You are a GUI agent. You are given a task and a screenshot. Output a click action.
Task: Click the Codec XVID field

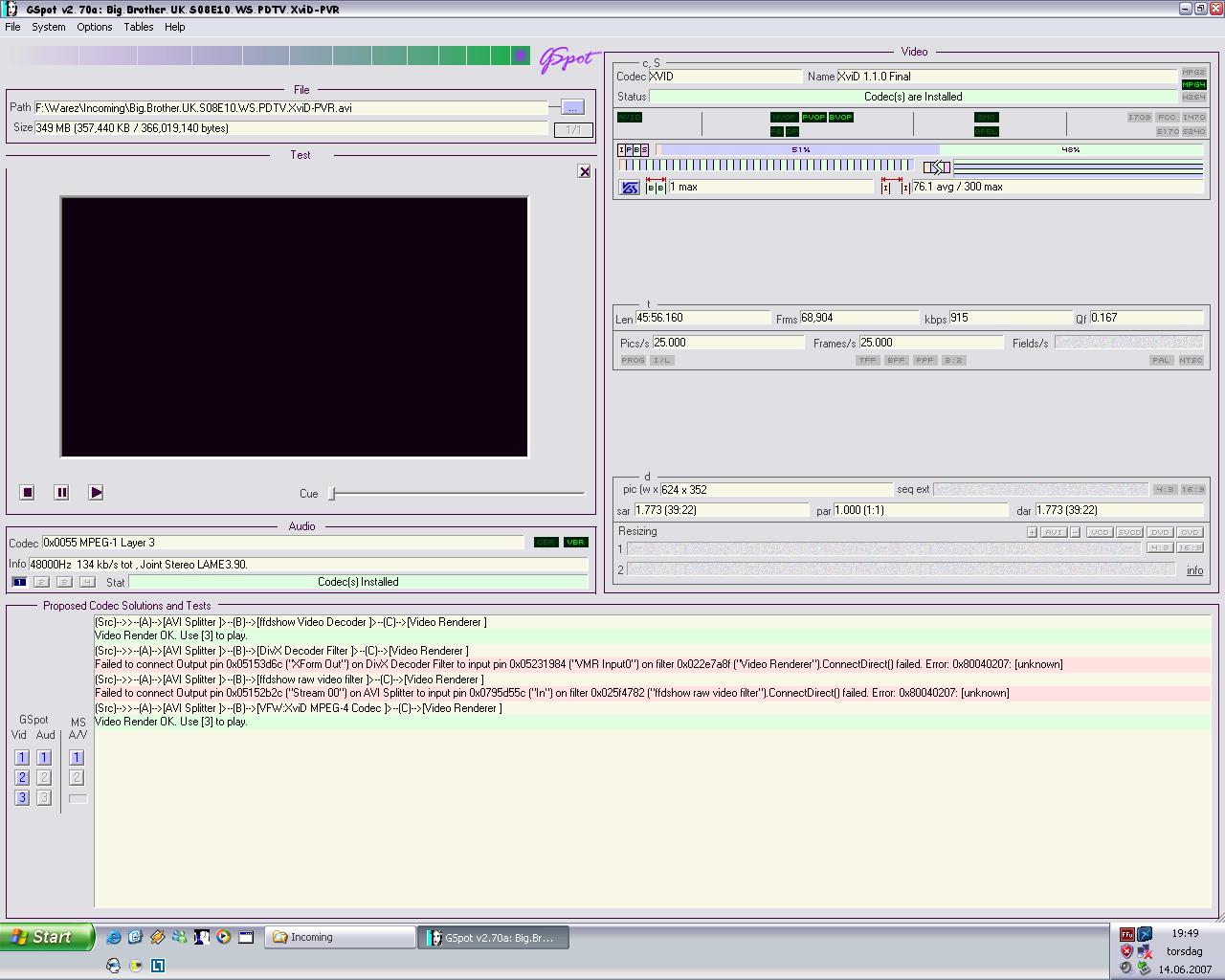point(725,76)
